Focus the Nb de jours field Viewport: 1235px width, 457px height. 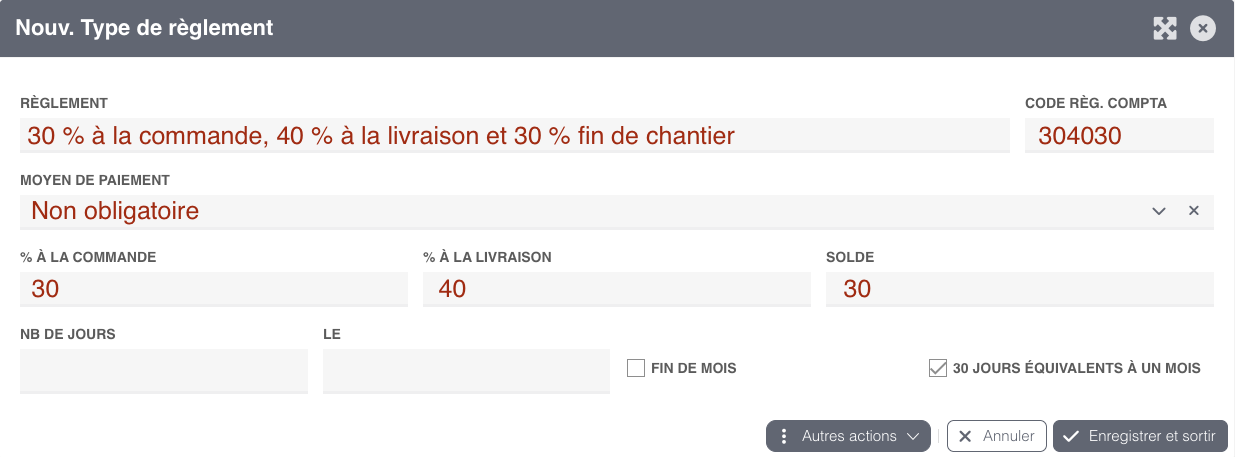pos(164,371)
